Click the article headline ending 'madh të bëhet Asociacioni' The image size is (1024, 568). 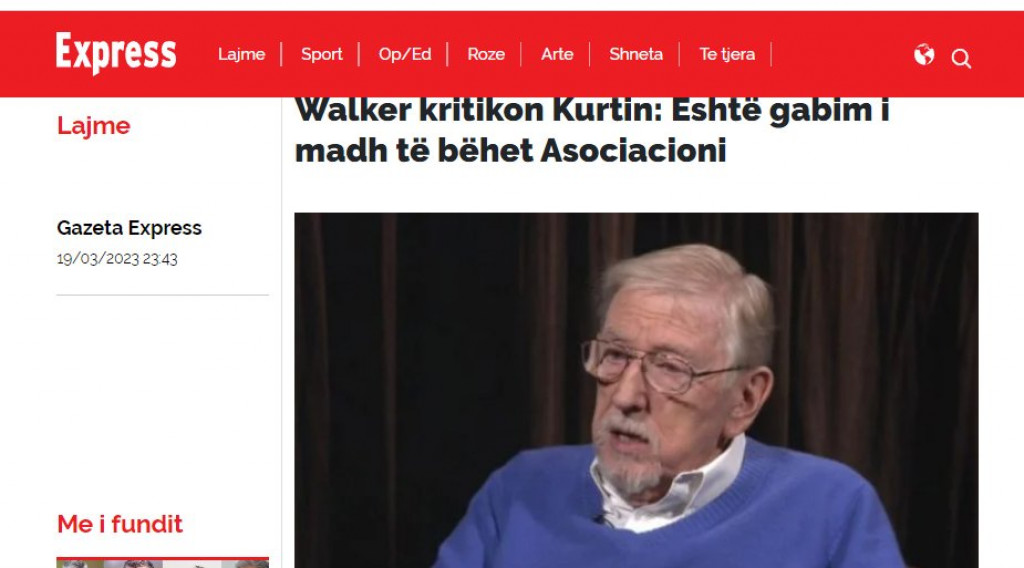coord(592,129)
